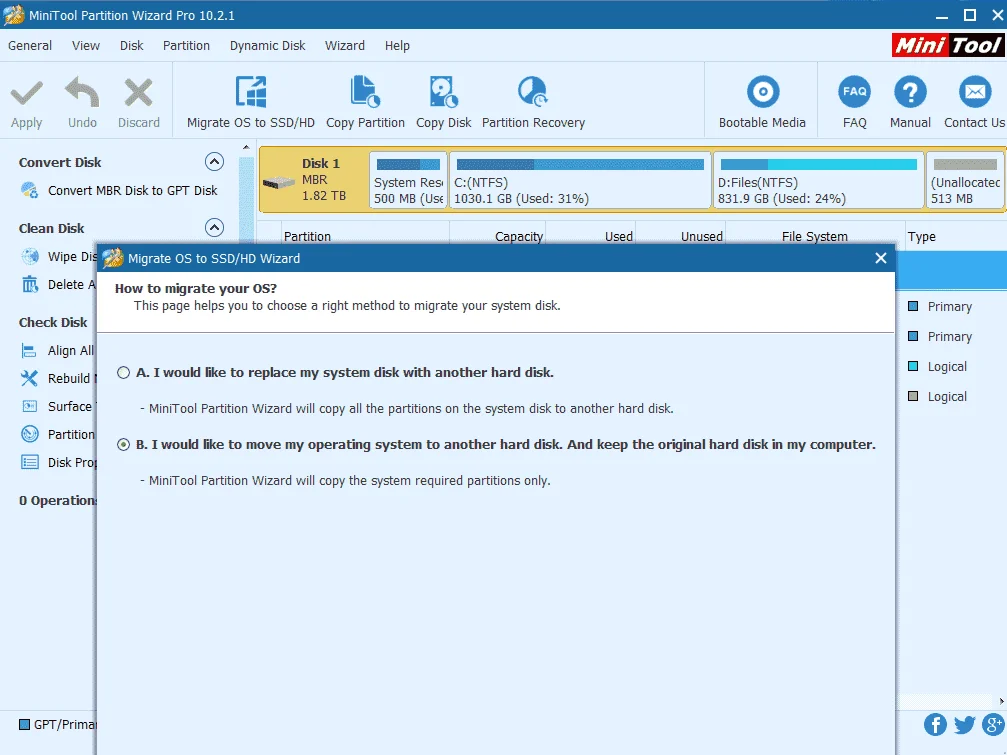
Task: Open the Partition menu
Action: click(186, 46)
